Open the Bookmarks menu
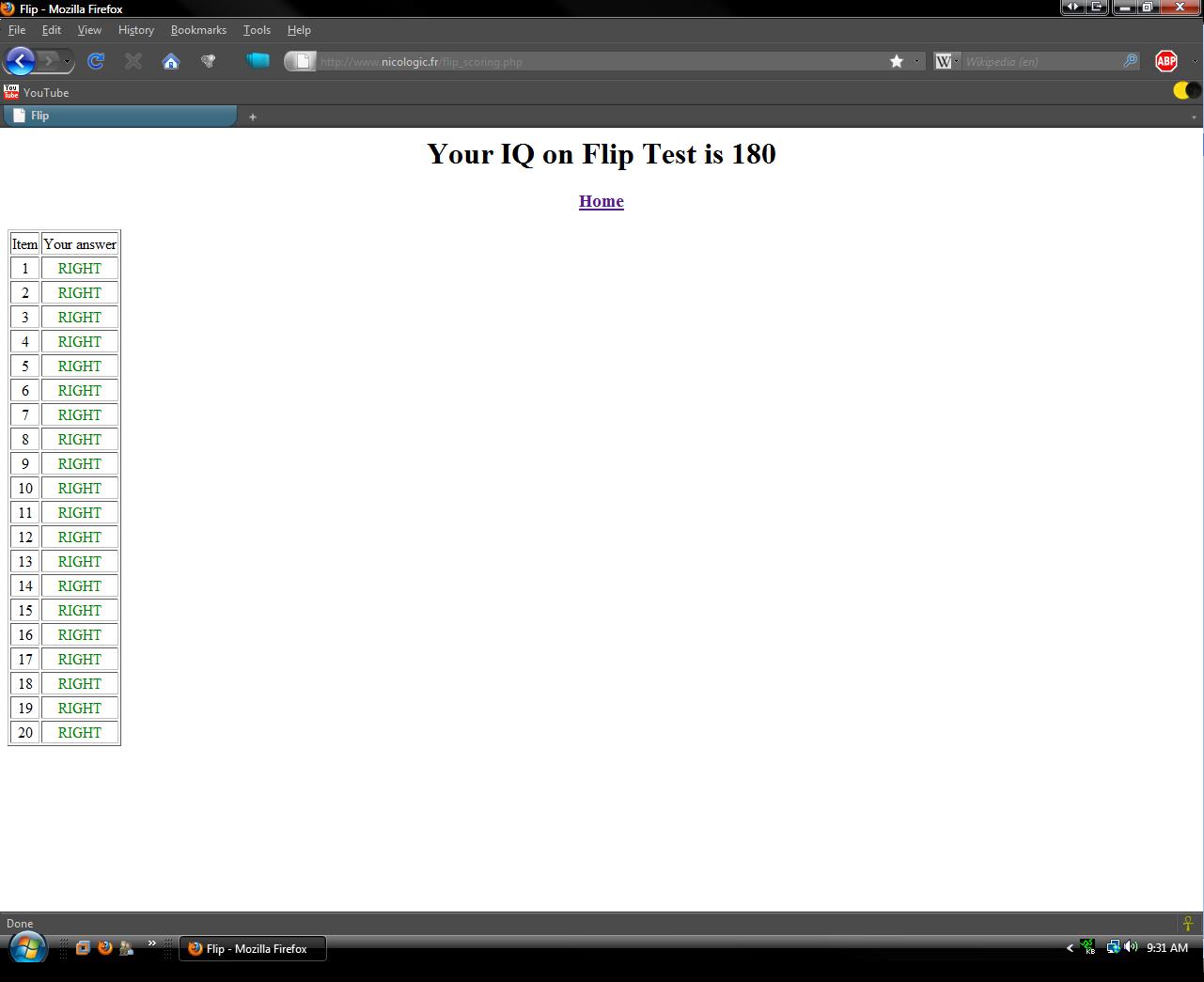 pos(198,30)
